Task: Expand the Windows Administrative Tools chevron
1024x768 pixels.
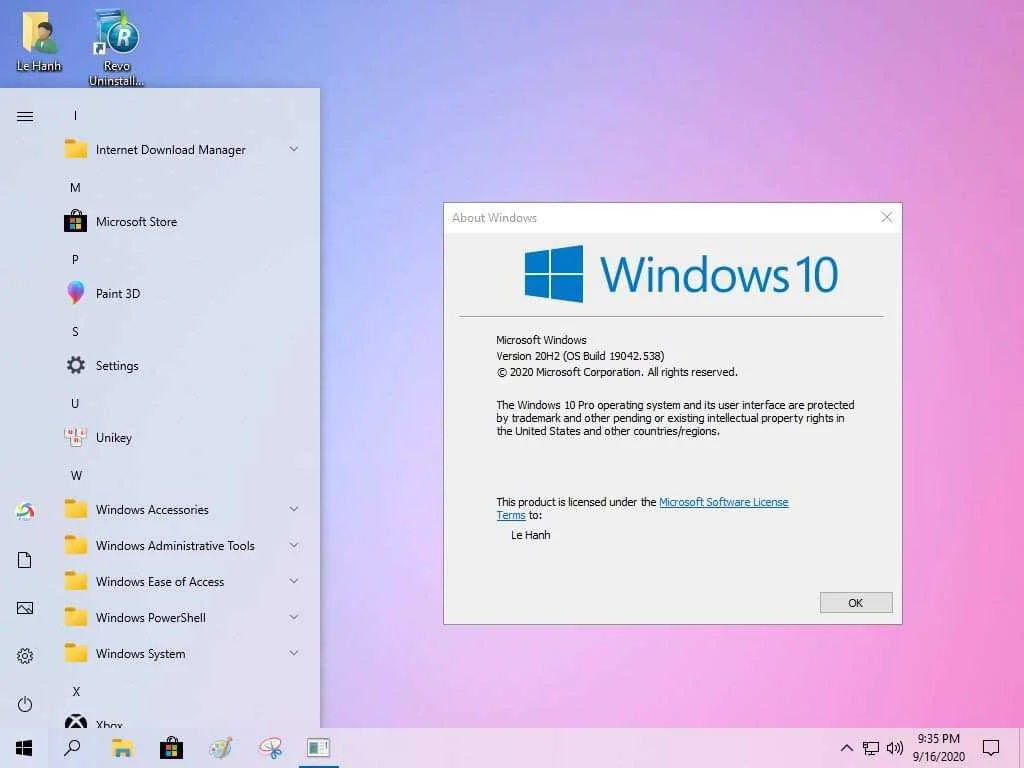Action: (x=294, y=545)
